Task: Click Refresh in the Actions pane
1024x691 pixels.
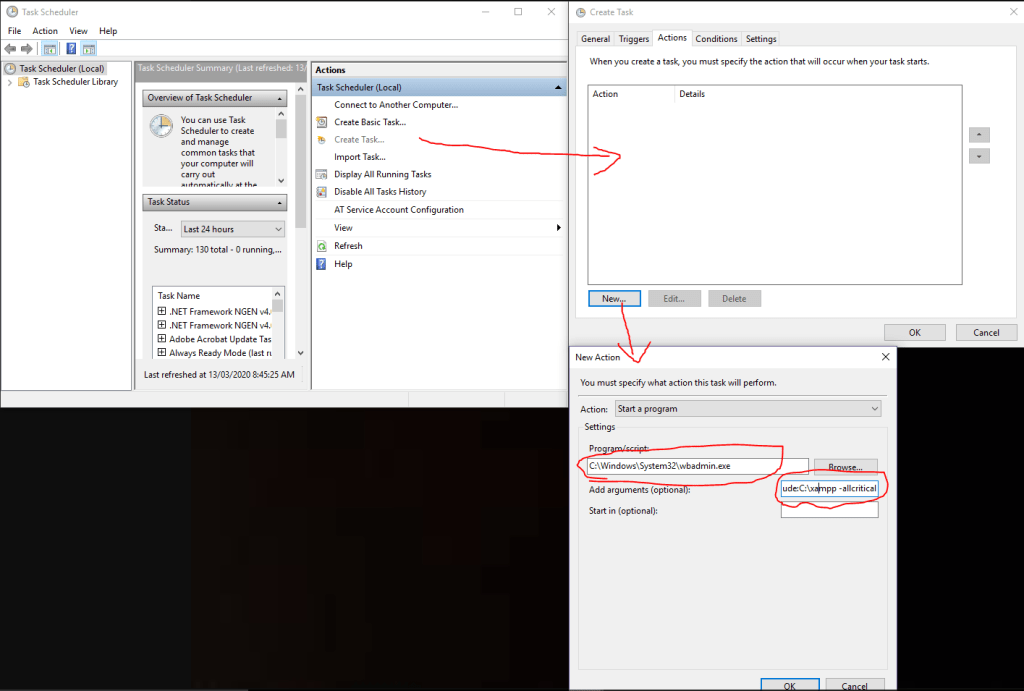Action: coord(348,246)
